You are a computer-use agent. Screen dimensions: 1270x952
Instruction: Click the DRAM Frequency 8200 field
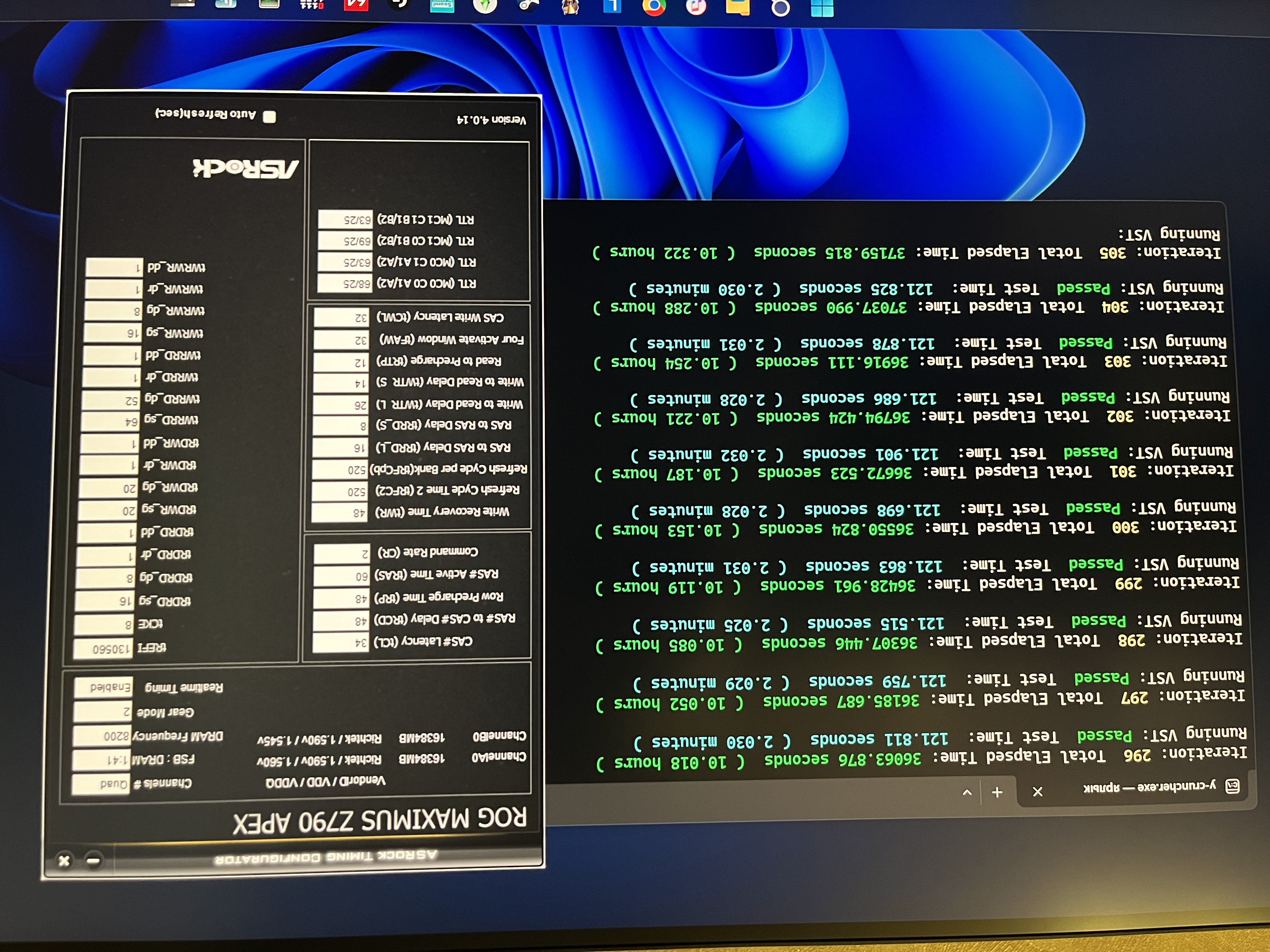103,736
